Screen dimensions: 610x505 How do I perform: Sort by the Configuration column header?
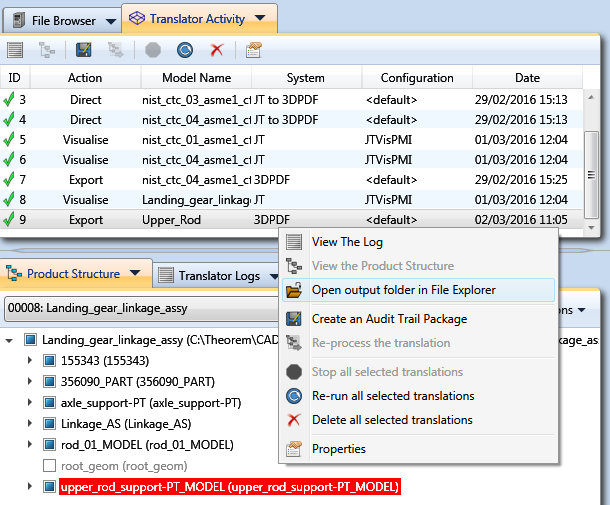417,77
